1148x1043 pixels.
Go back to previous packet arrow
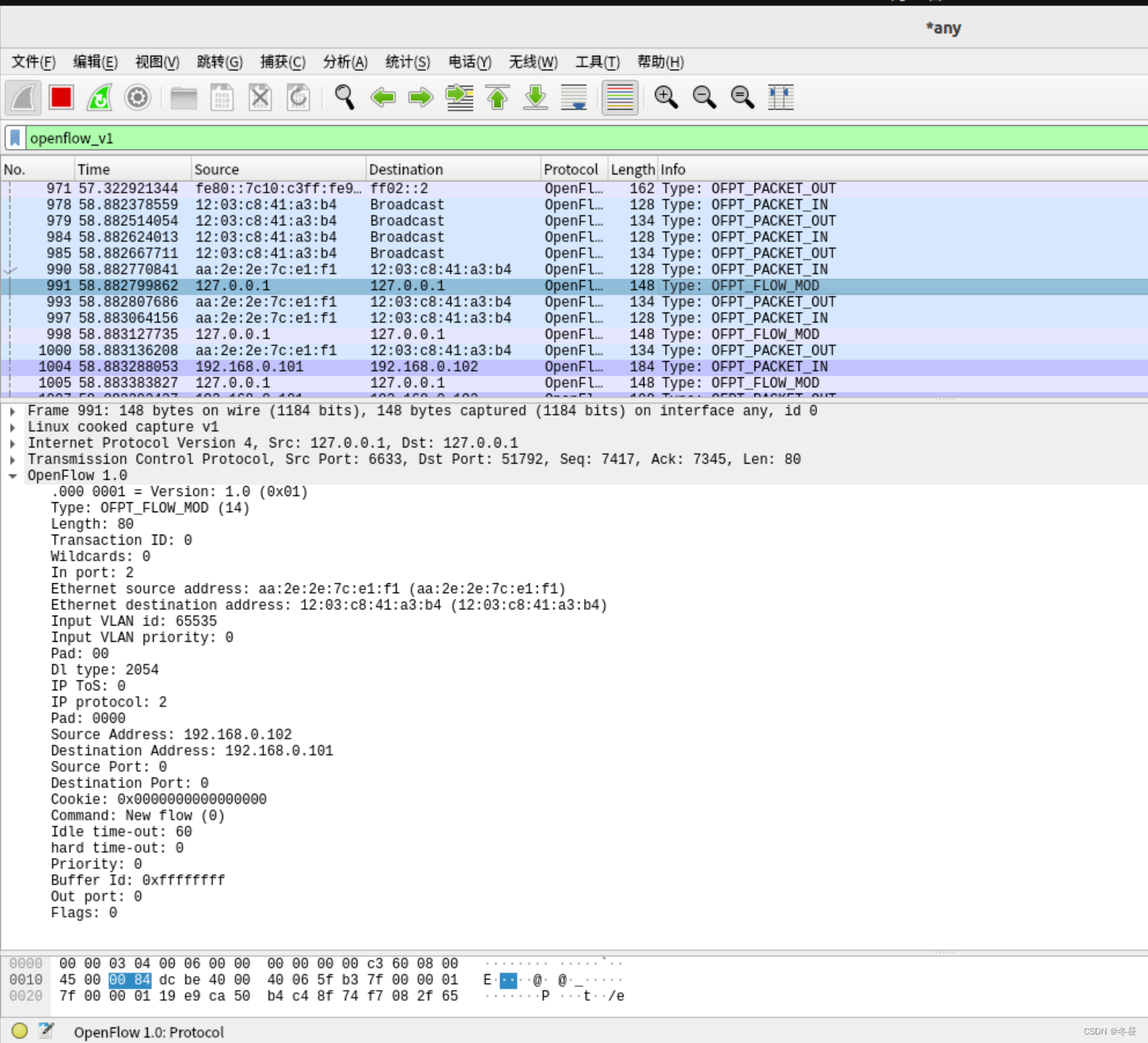click(383, 97)
